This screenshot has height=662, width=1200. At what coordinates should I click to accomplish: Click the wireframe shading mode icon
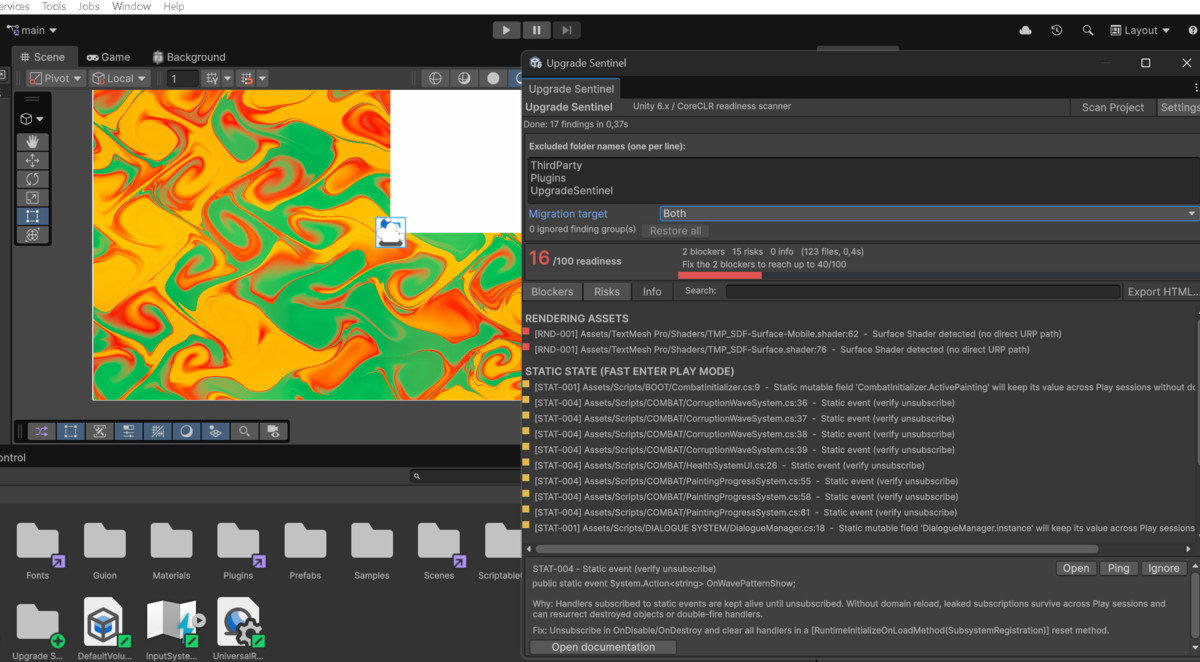point(435,78)
